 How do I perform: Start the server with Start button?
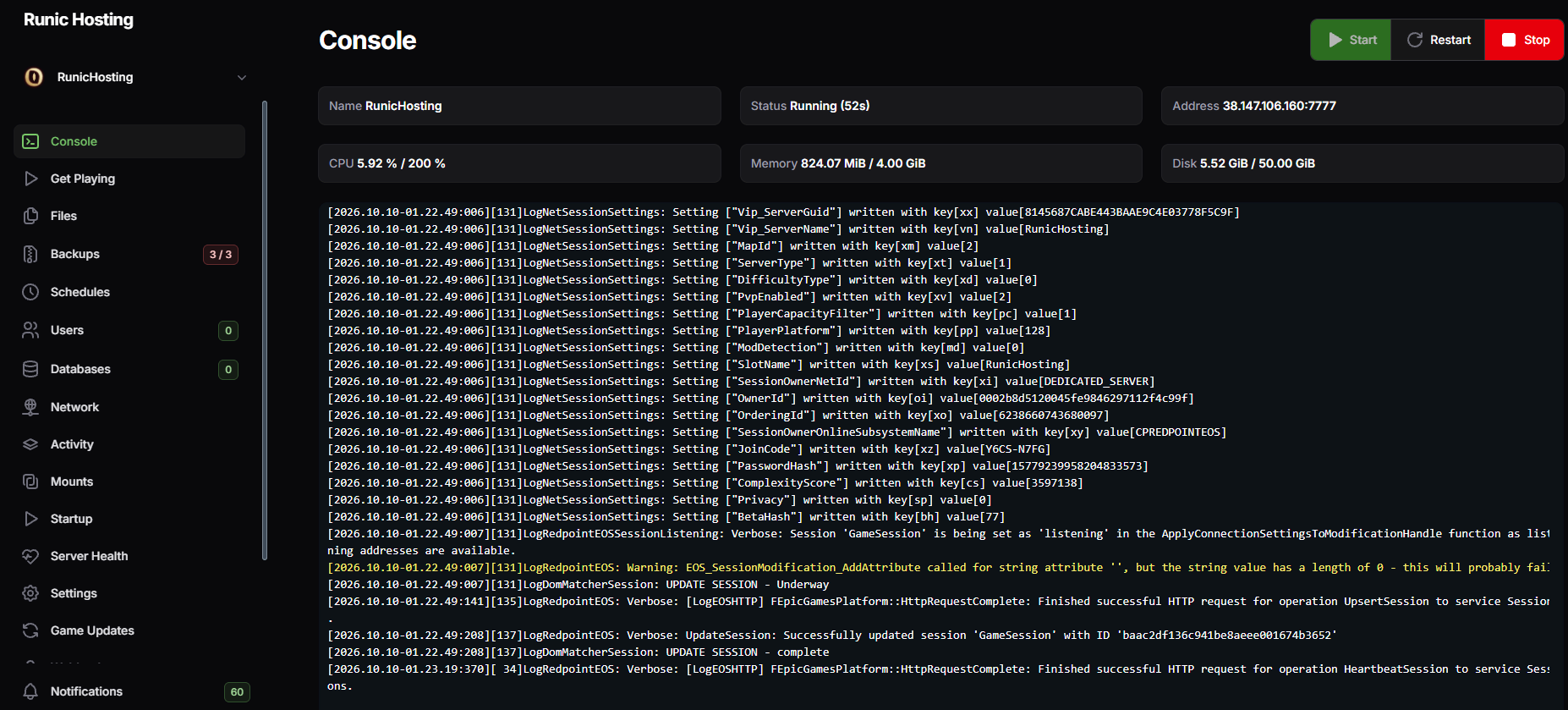(x=1351, y=40)
